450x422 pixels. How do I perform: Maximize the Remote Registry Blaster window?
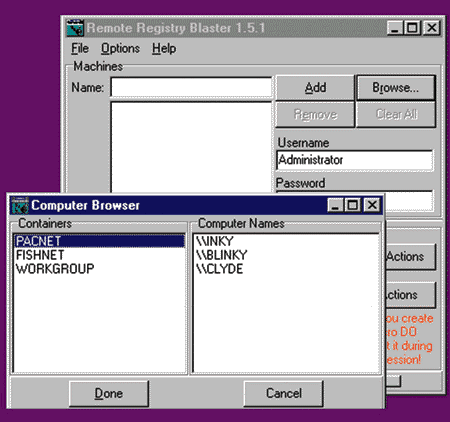(412, 28)
